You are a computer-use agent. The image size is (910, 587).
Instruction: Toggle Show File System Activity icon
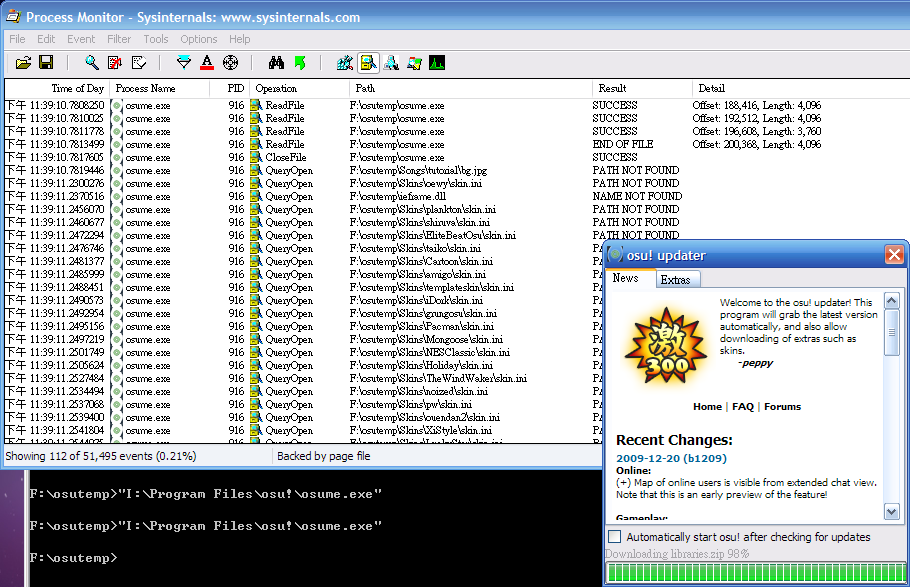368,63
